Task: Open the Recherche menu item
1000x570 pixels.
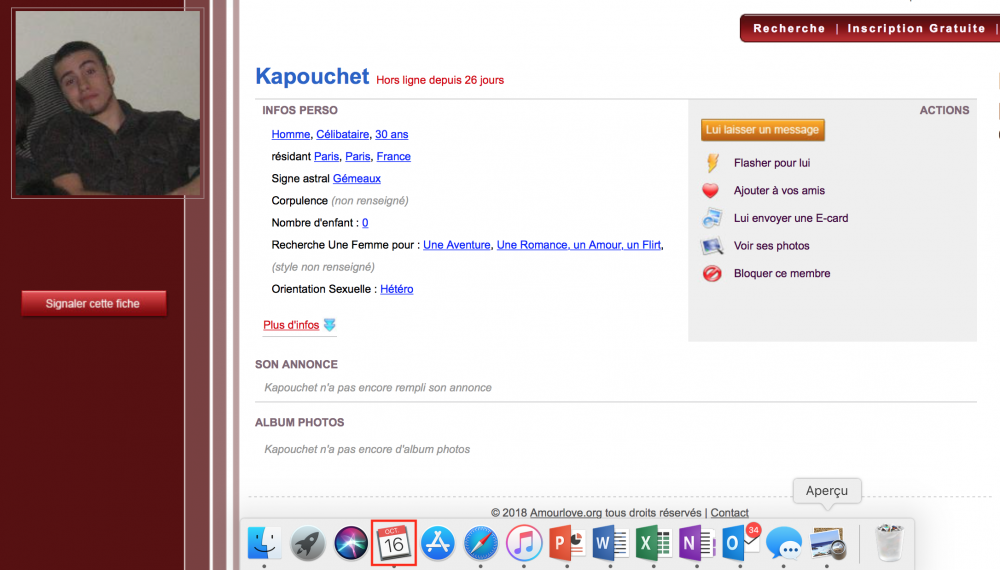Action: pyautogui.click(x=789, y=29)
